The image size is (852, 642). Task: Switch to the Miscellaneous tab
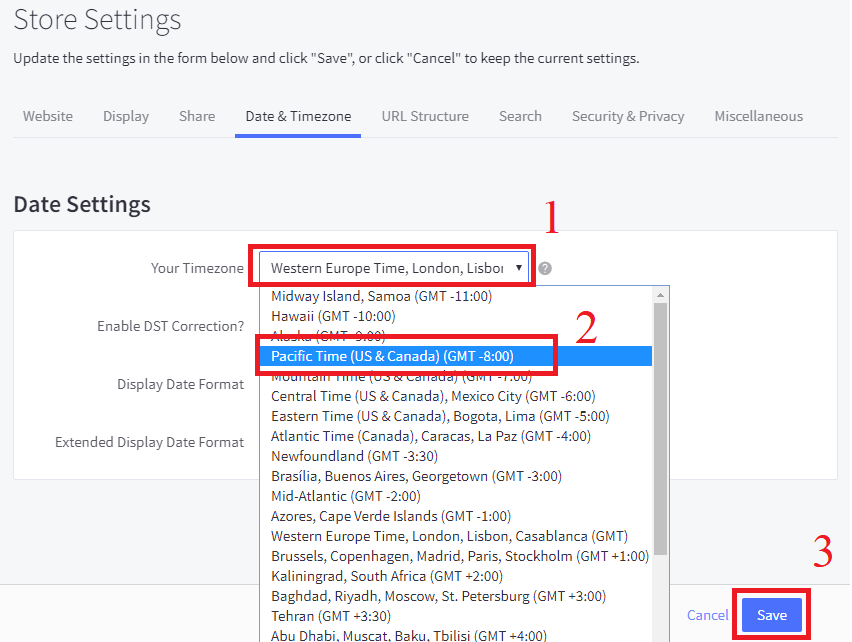click(759, 116)
